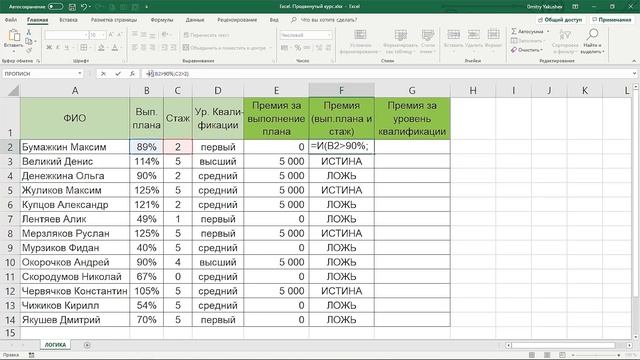This screenshot has width=640, height=360.
Task: Toggle Underline (Ч) formatting
Action: (67, 48)
